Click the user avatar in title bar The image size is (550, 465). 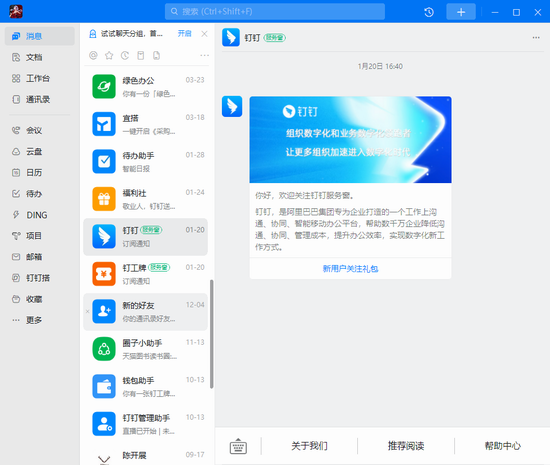tap(16, 12)
